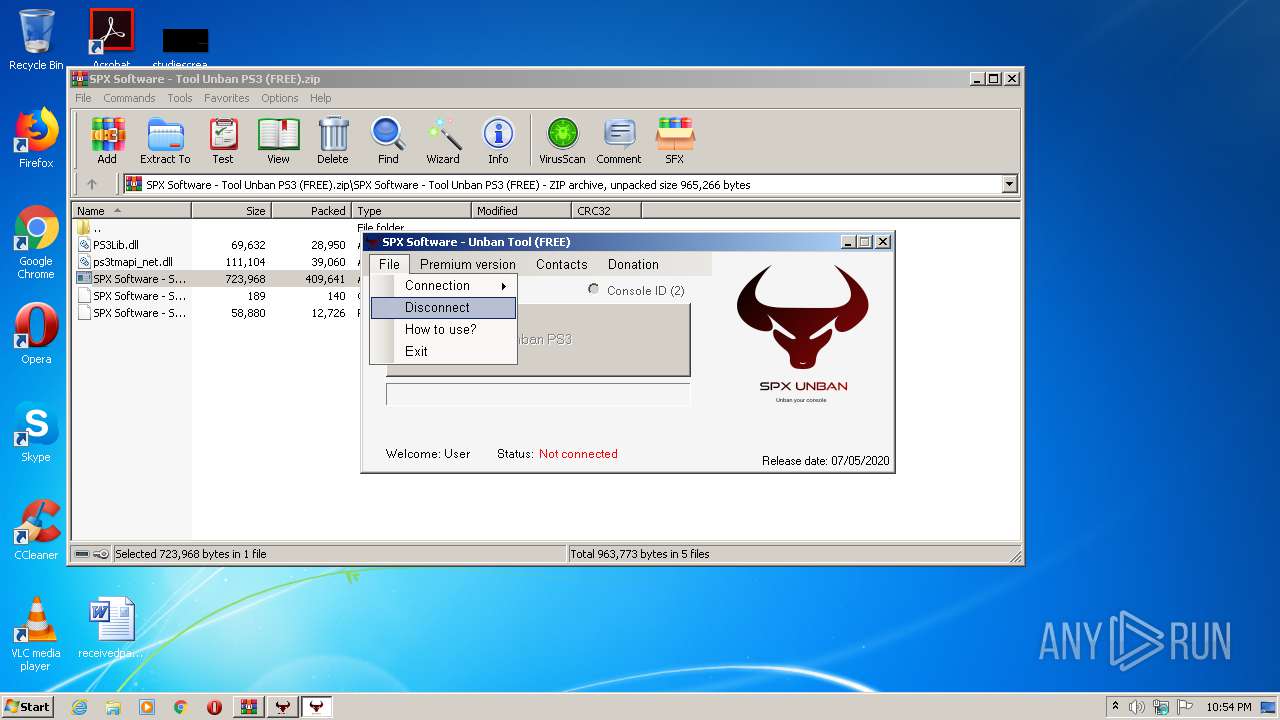Sort by Modified column header
Image resolution: width=1280 pixels, height=720 pixels.
[x=521, y=210]
